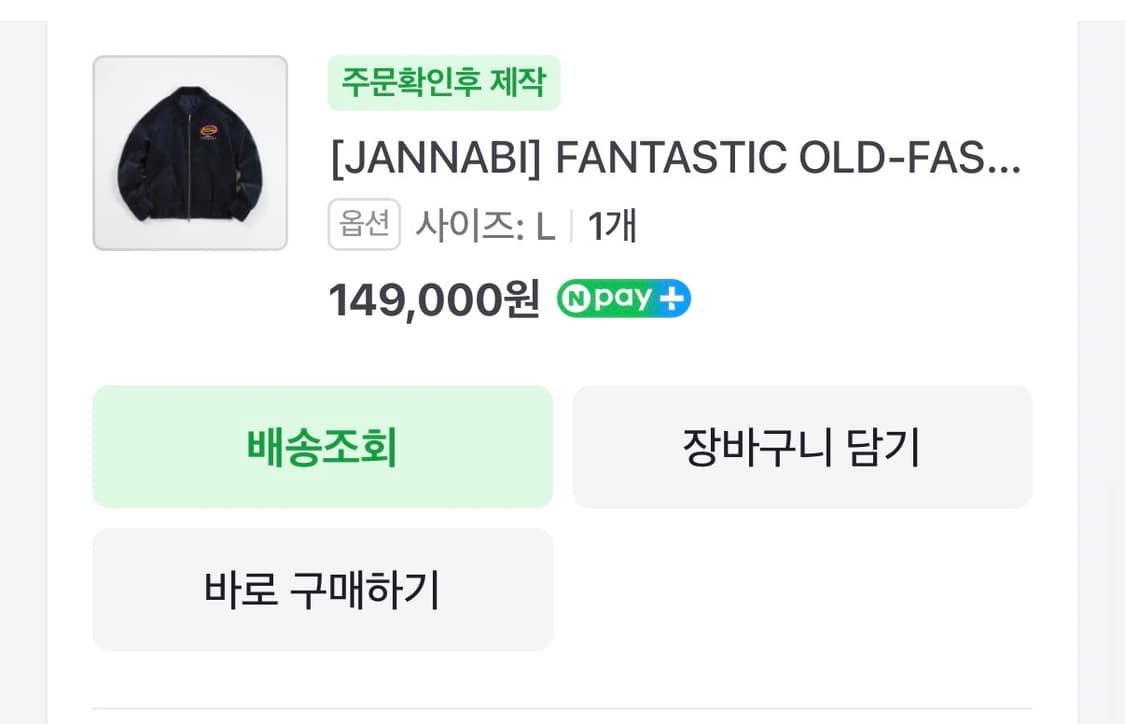Click the plus symbol on Npay badge
The image size is (1125, 724).
(673, 297)
